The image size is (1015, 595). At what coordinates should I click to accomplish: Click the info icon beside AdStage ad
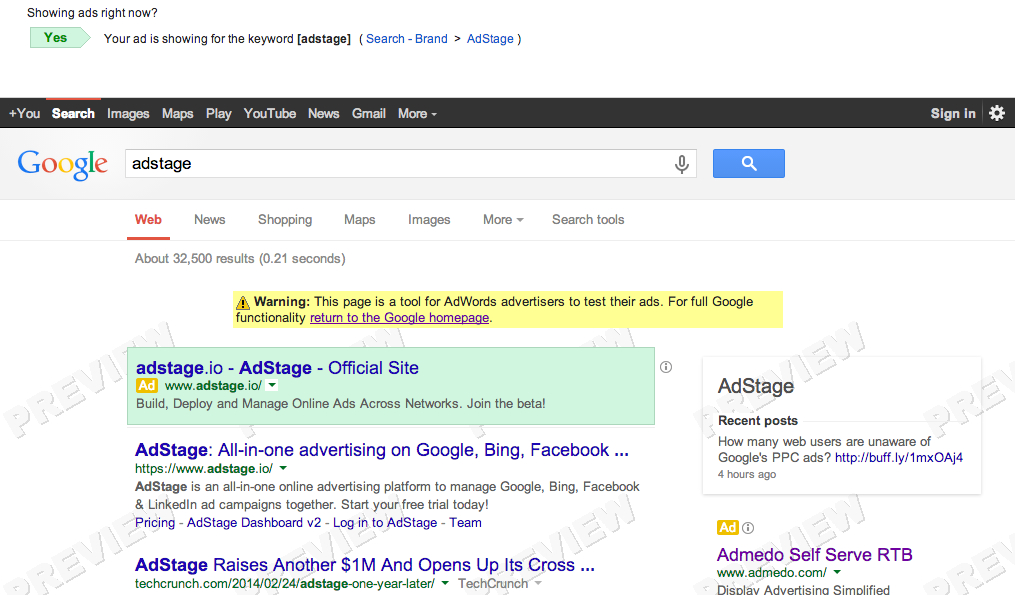(666, 367)
